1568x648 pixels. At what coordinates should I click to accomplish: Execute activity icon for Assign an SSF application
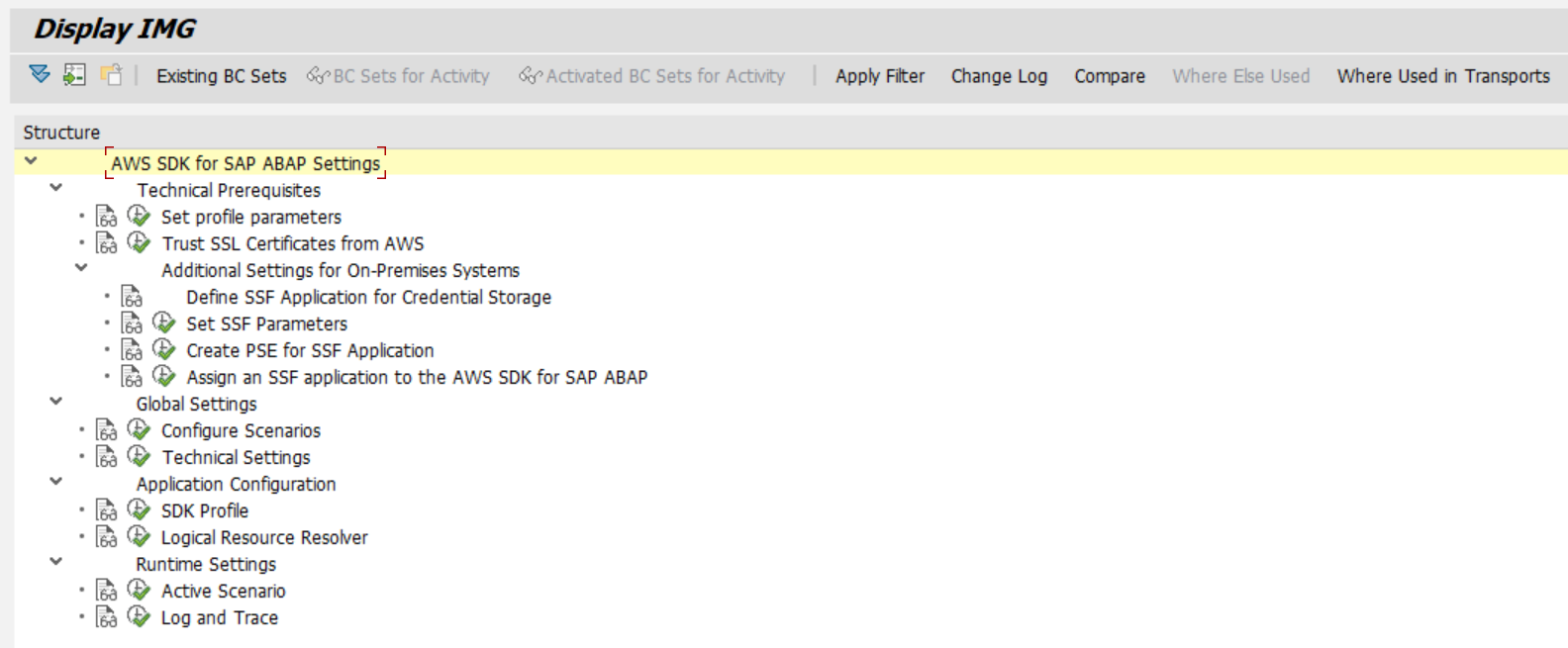(164, 376)
